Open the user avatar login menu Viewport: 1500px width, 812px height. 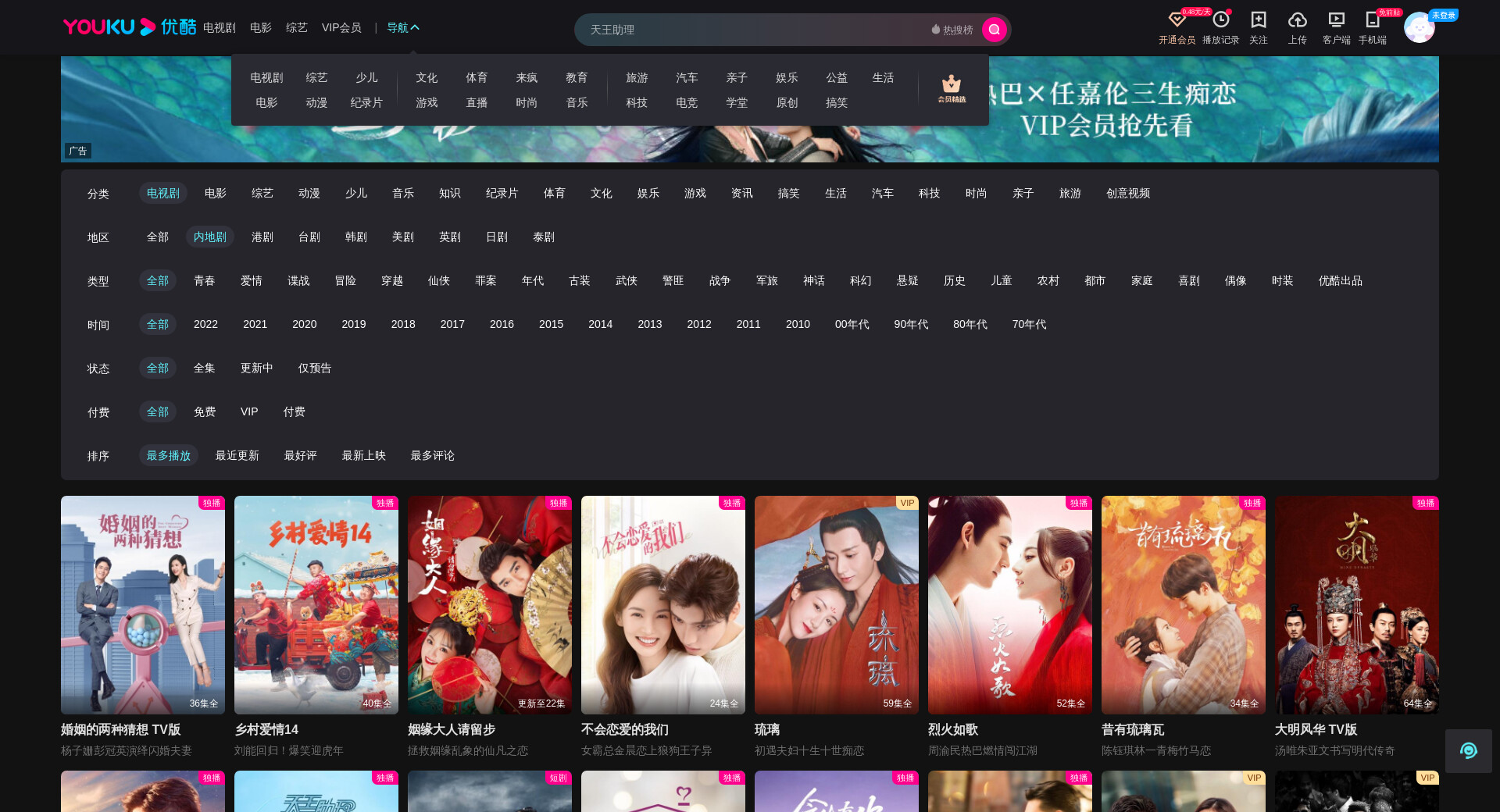coord(1419,28)
